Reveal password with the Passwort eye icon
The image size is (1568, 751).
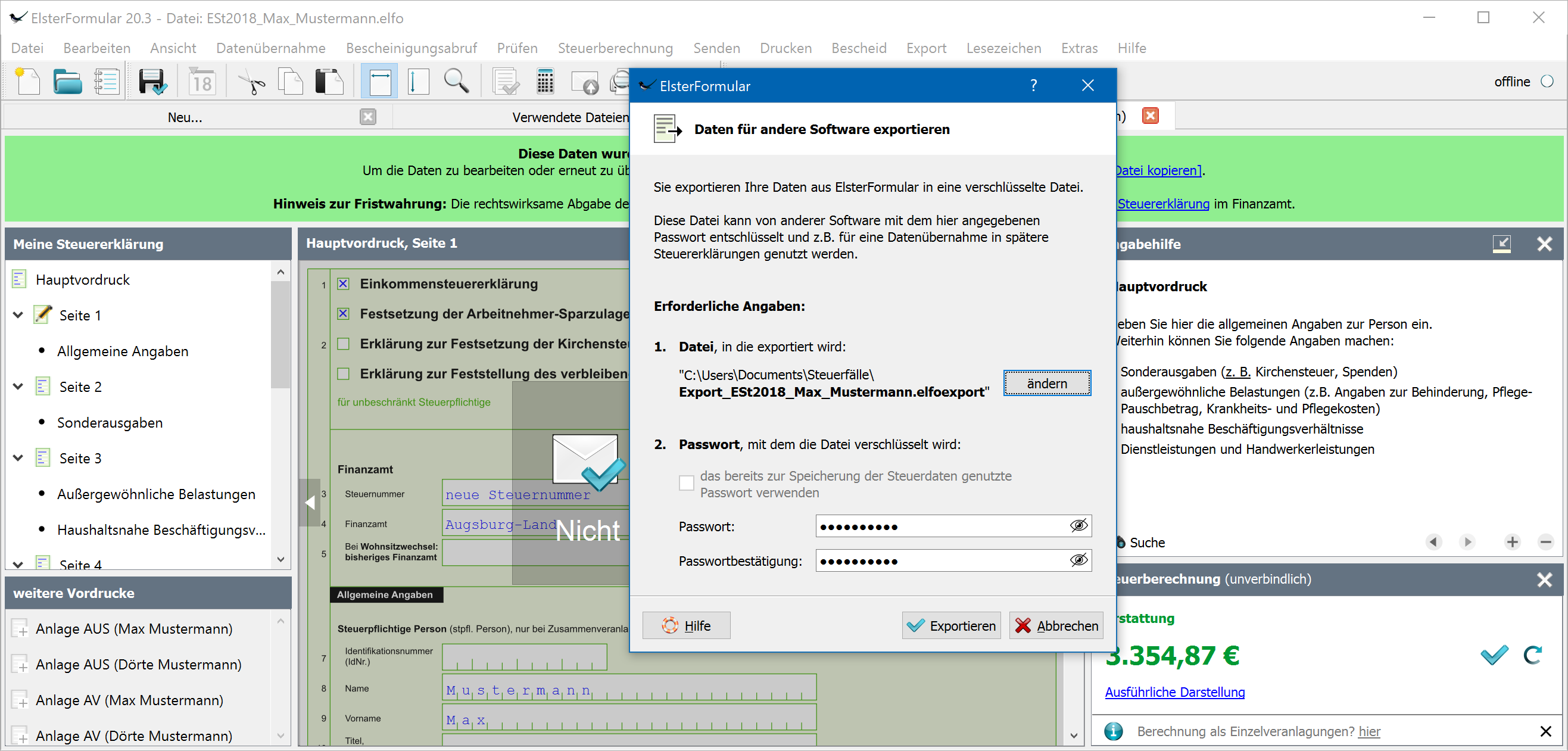1078,526
